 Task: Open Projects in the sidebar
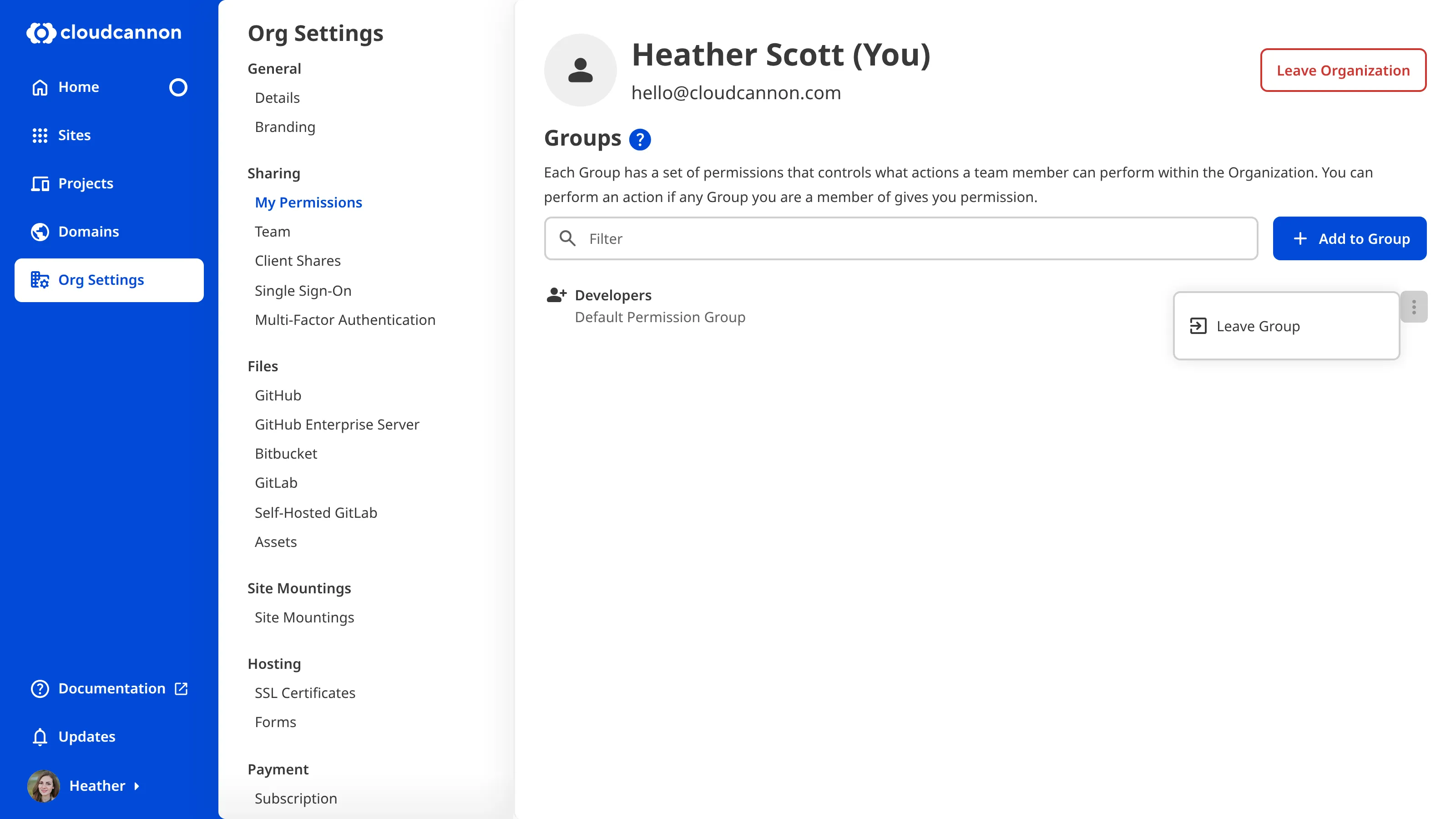pyautogui.click(x=109, y=184)
